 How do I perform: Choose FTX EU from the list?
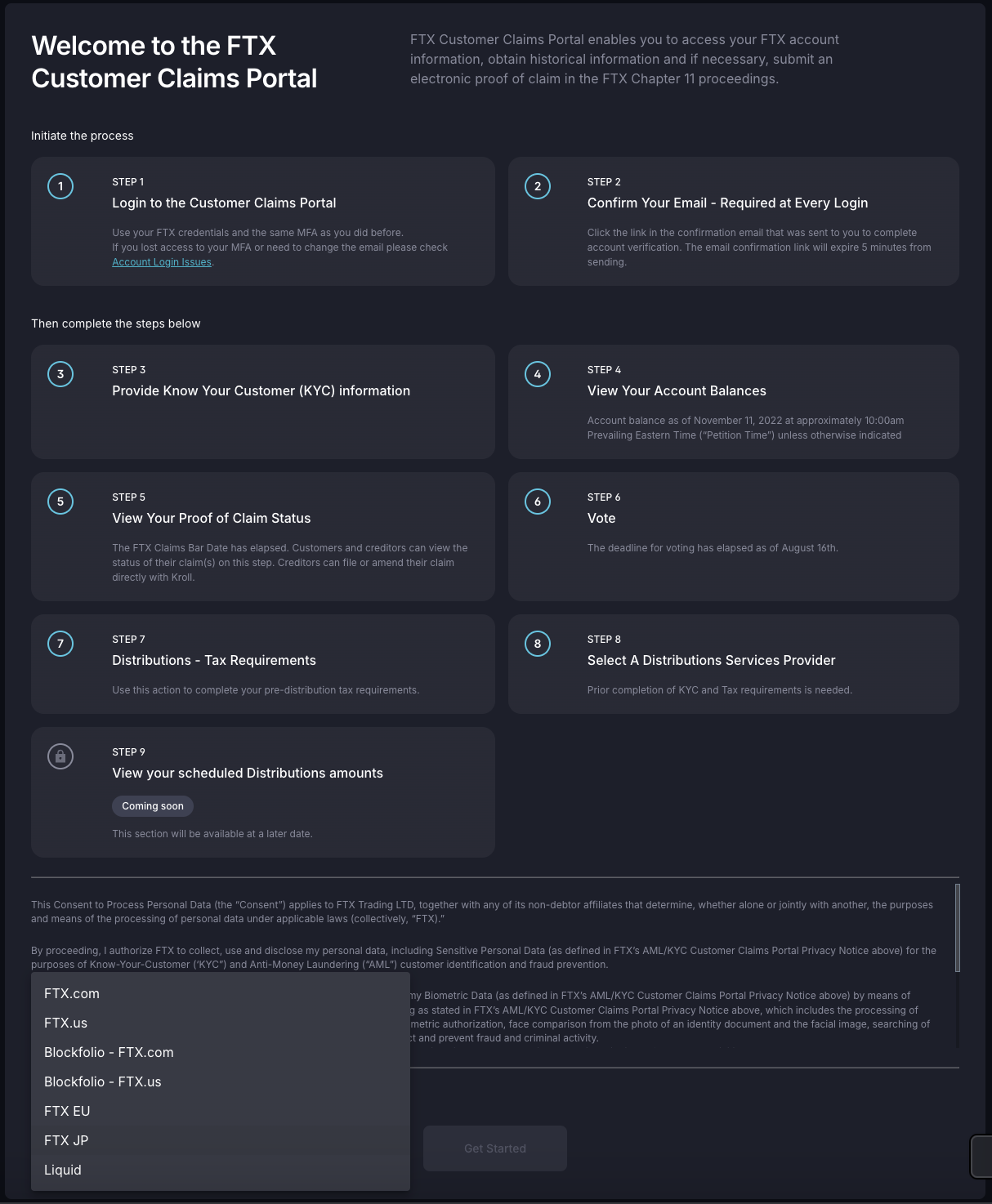pyautogui.click(x=67, y=1111)
